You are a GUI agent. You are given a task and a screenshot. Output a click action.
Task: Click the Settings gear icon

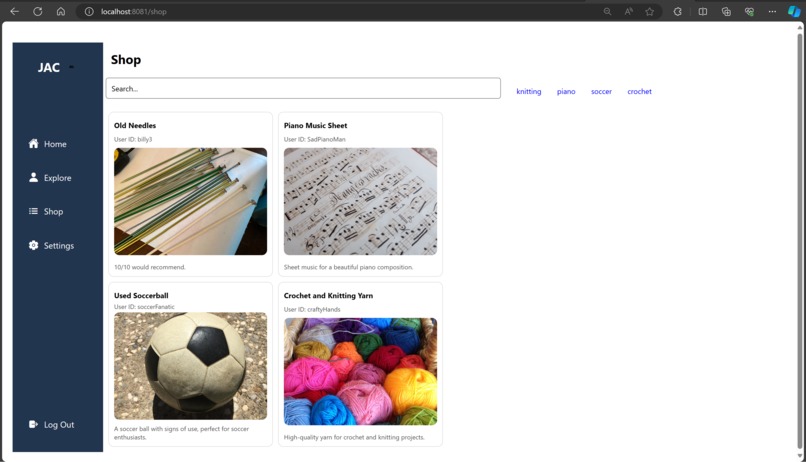point(33,245)
